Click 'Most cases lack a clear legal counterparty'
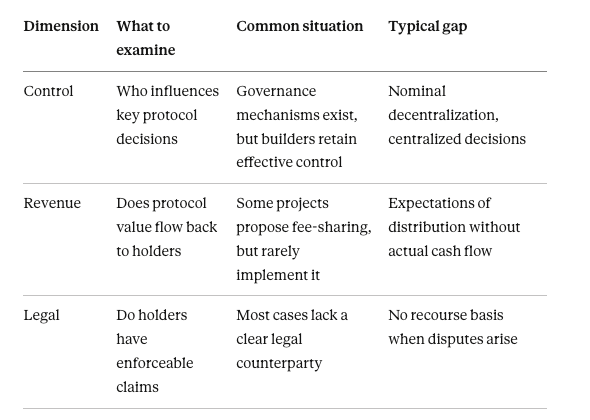The width and height of the screenshot is (590, 420). pos(292,339)
